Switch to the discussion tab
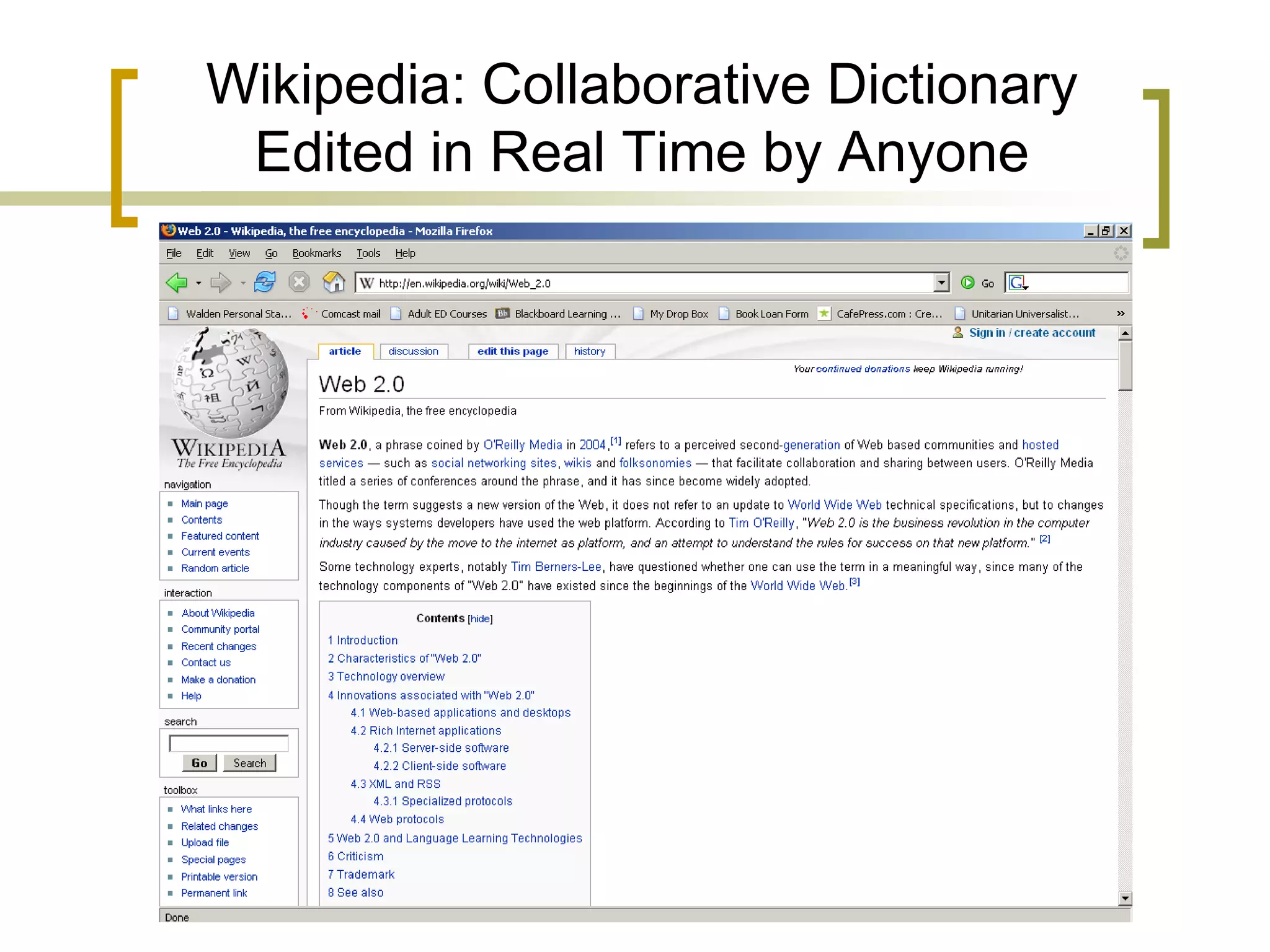 click(x=413, y=351)
